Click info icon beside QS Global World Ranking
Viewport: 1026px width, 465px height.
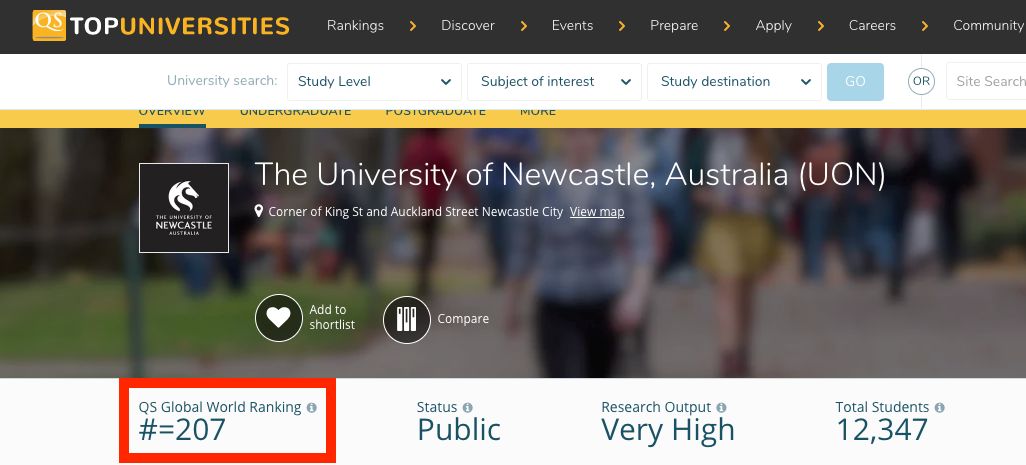(312, 408)
